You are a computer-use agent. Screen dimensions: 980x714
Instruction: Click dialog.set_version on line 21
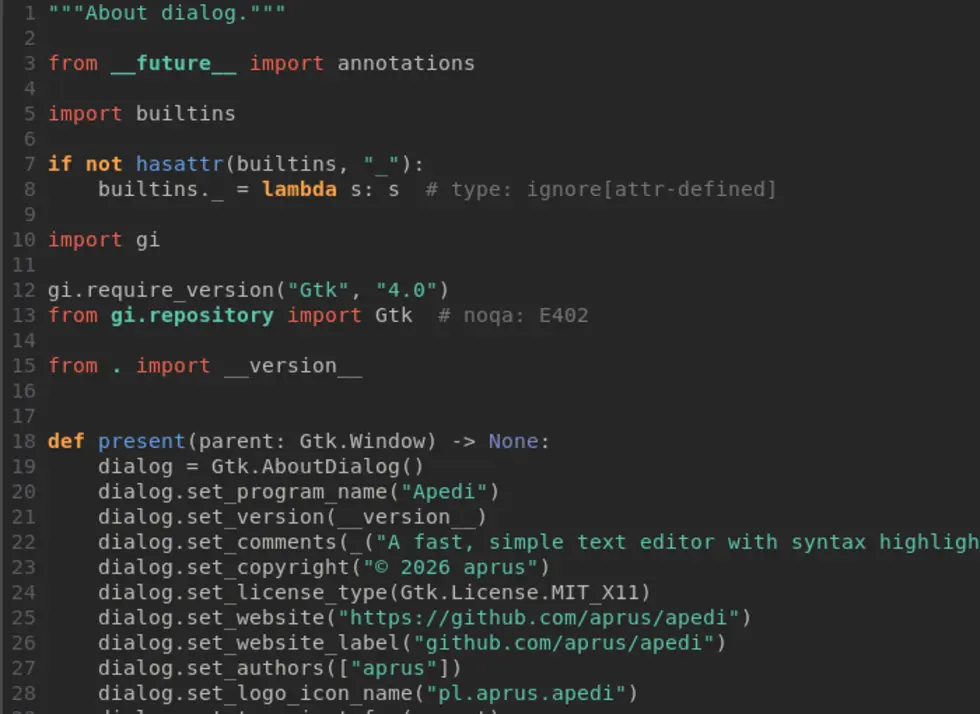pyautogui.click(x=211, y=517)
